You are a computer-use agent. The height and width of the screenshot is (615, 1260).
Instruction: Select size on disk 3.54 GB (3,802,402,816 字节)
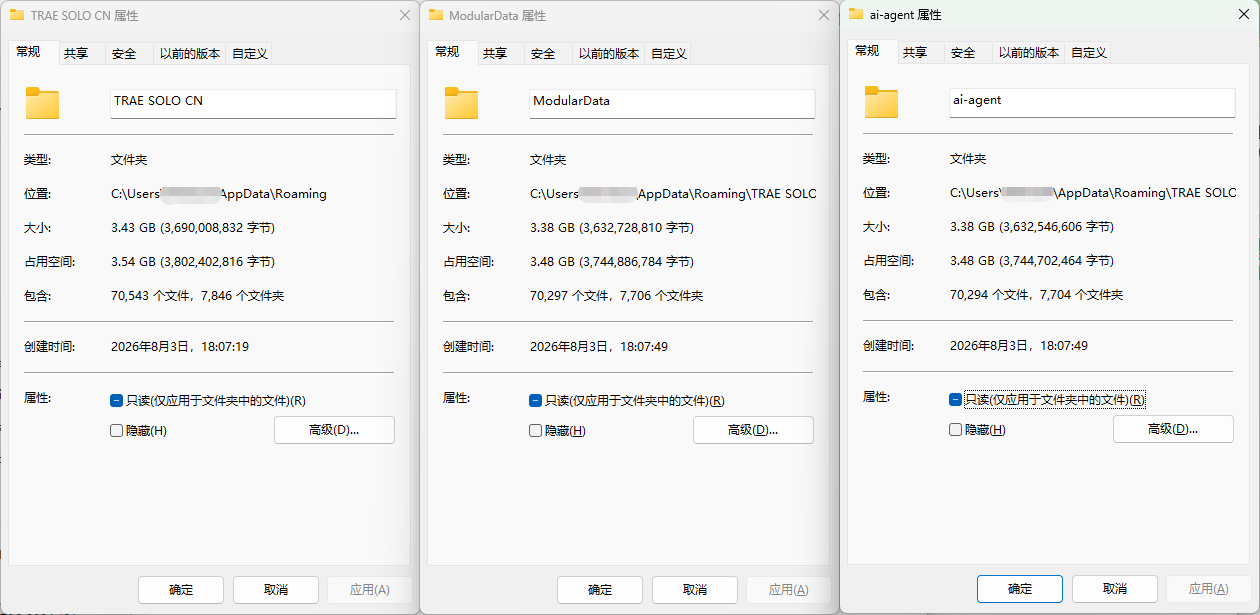193,262
